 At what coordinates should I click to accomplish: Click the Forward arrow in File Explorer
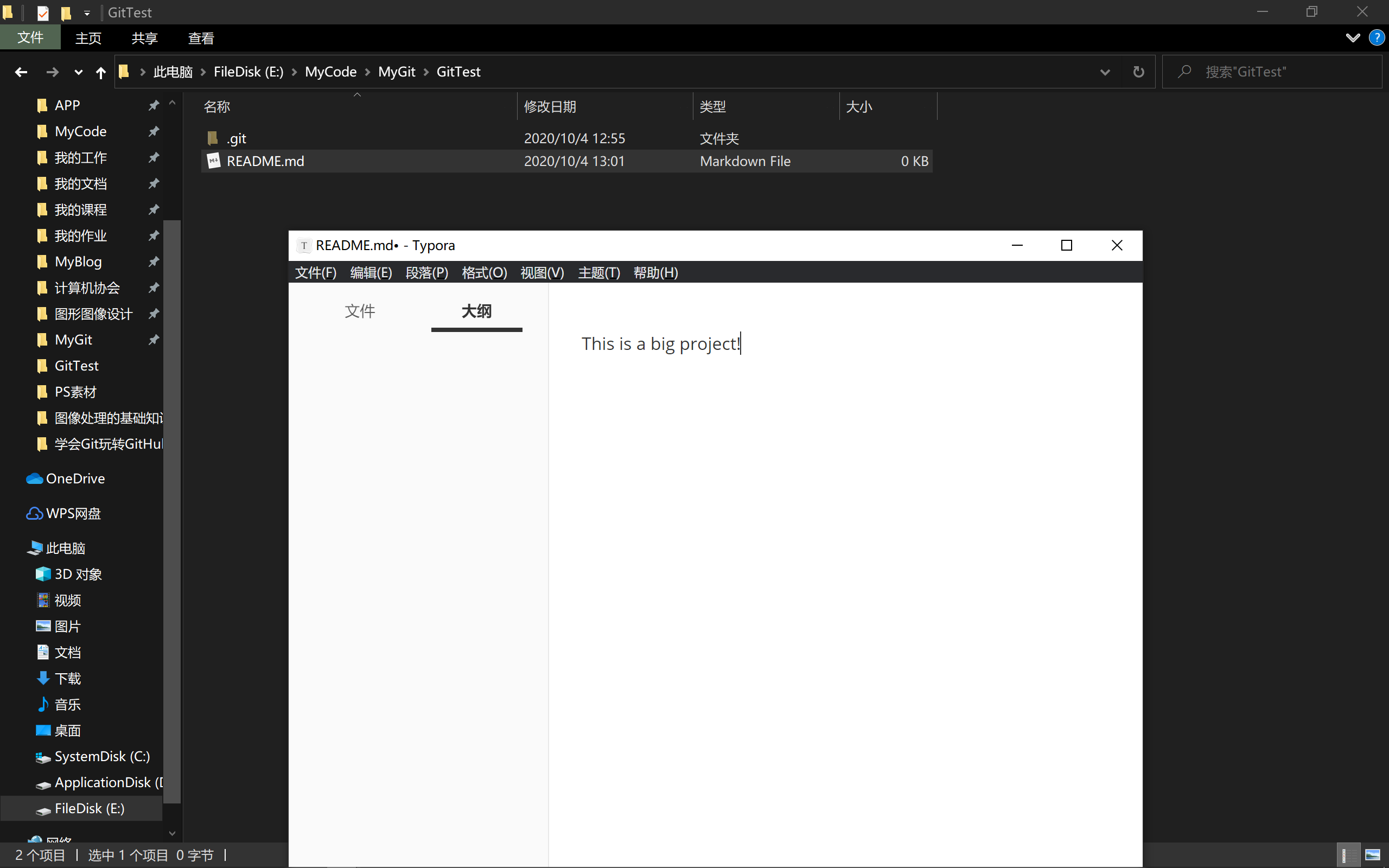pos(52,72)
